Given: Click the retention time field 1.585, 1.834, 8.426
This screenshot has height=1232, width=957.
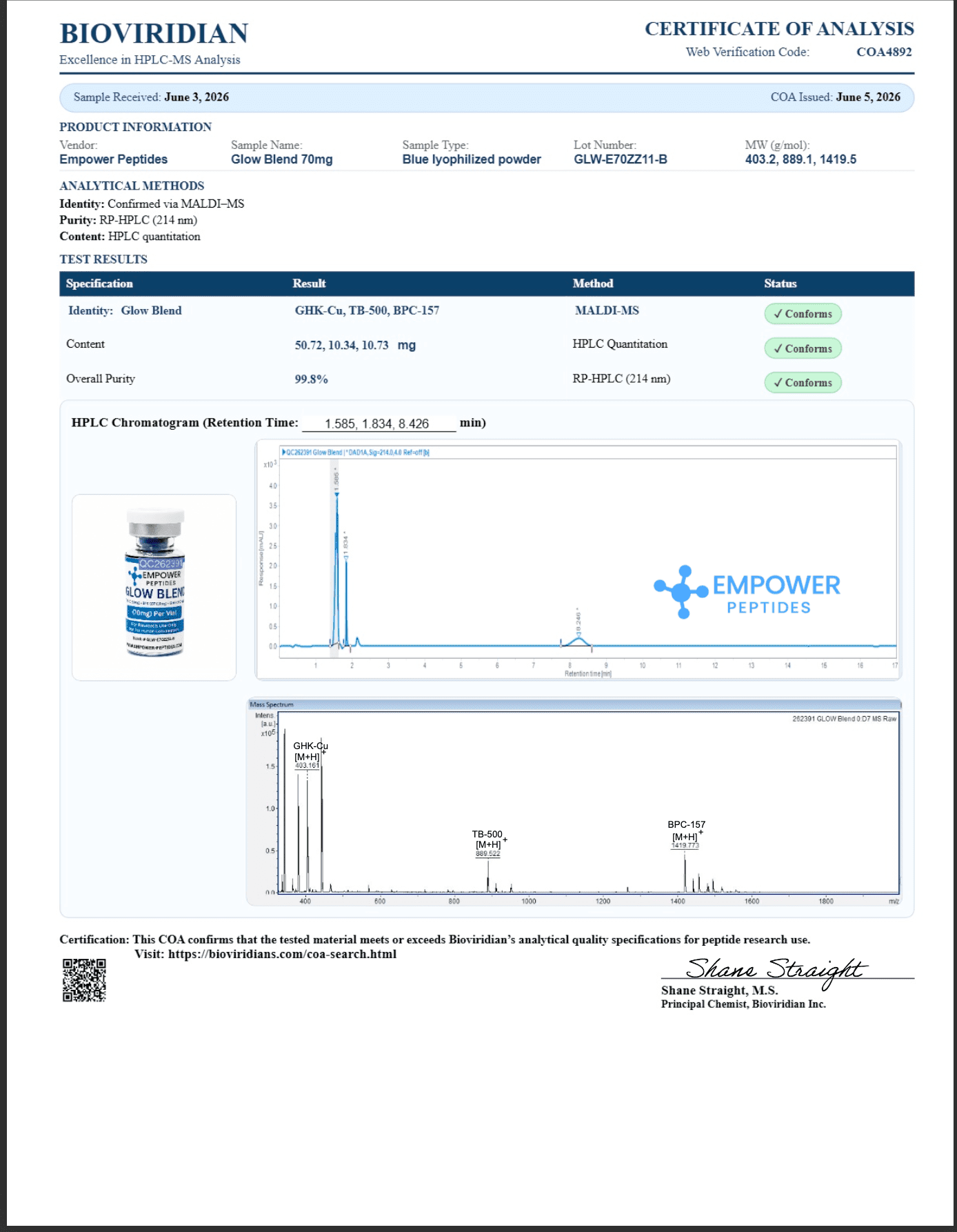Looking at the screenshot, I should click(x=379, y=424).
